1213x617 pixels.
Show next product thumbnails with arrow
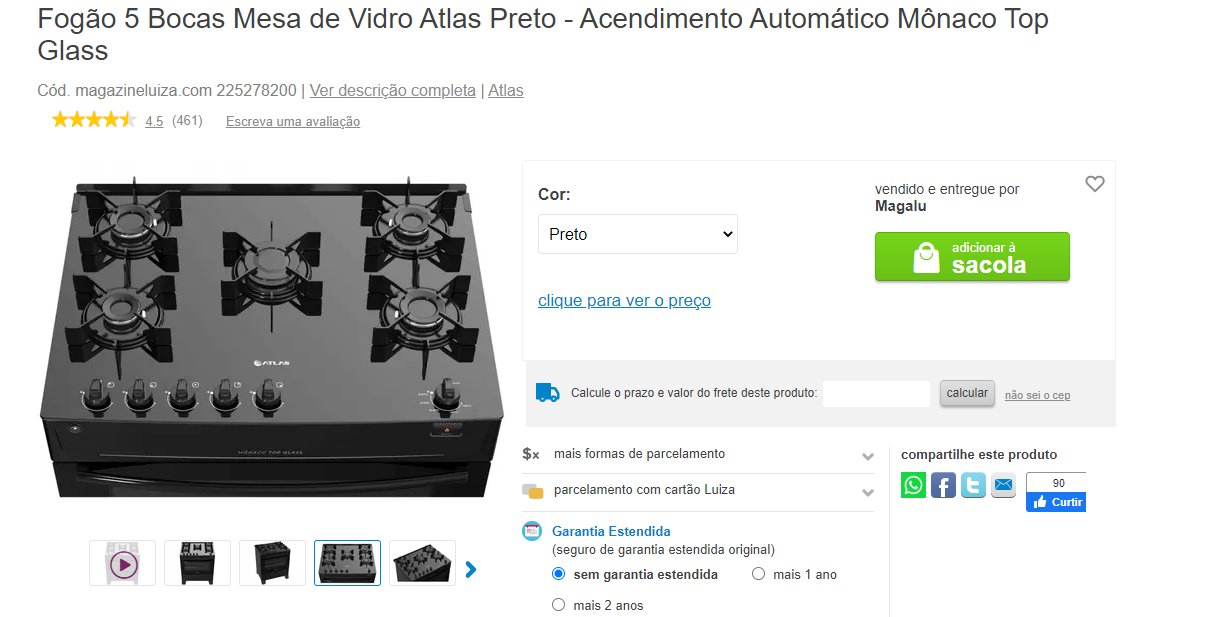(471, 569)
